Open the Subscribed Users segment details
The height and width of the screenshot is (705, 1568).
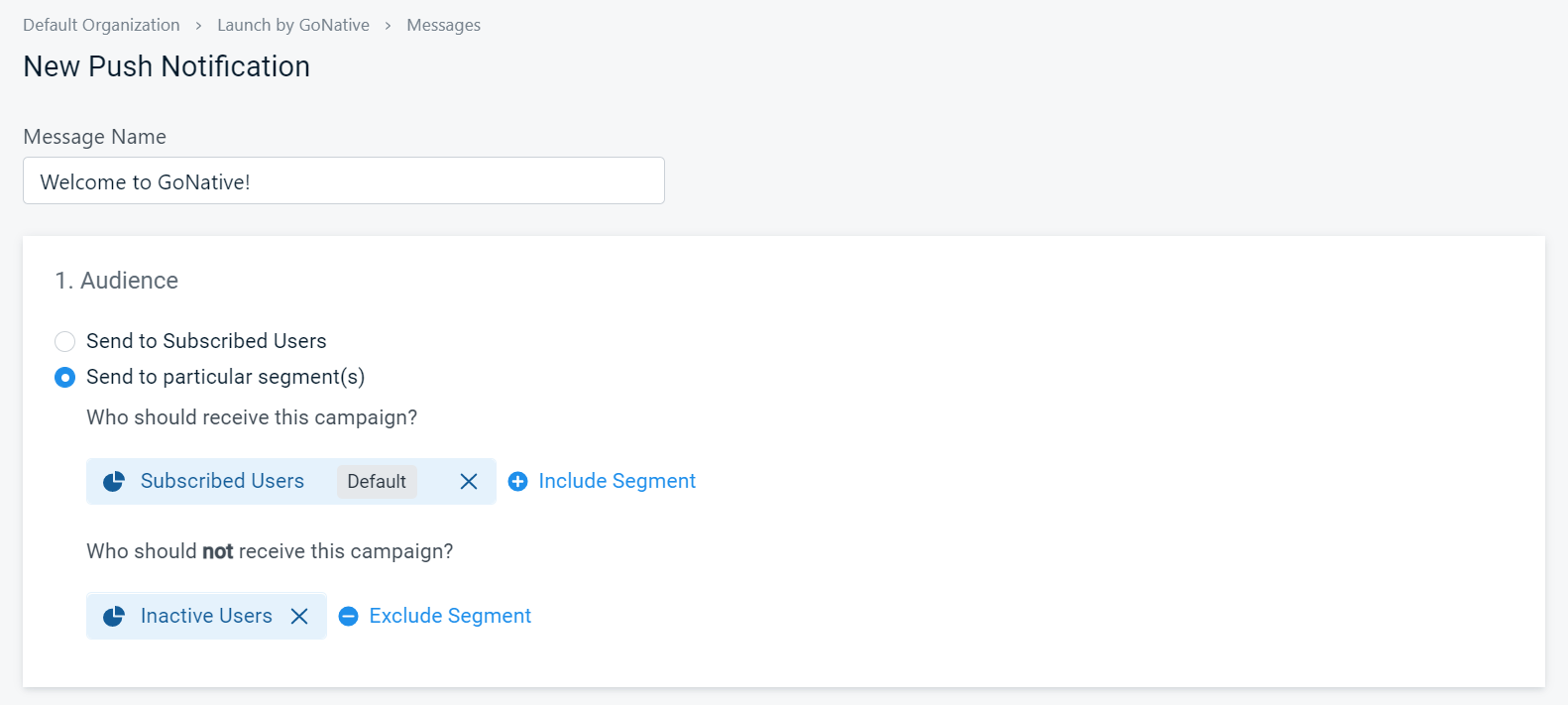(x=222, y=481)
